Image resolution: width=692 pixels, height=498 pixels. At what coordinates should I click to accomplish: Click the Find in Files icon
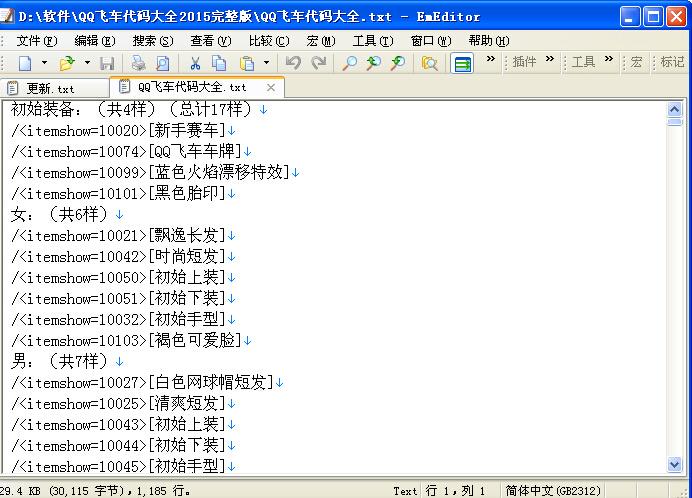point(429,63)
